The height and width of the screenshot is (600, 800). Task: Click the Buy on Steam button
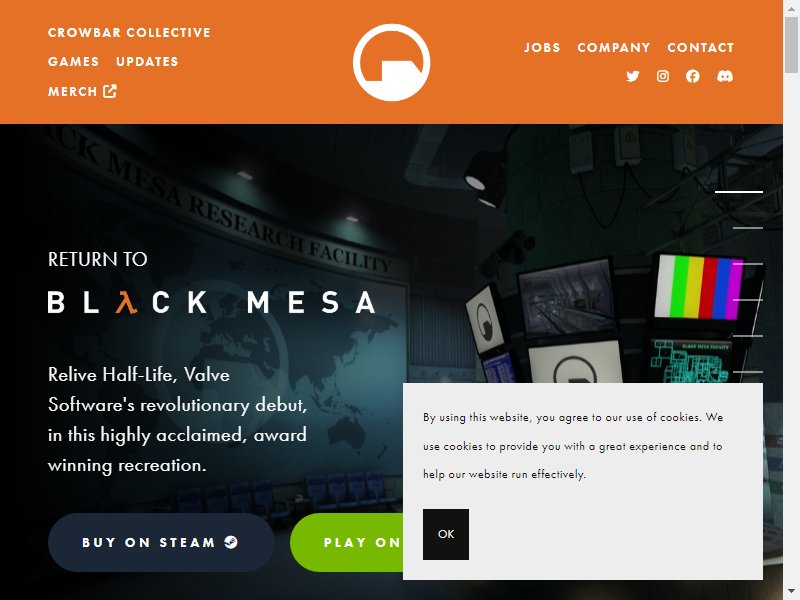pos(161,542)
